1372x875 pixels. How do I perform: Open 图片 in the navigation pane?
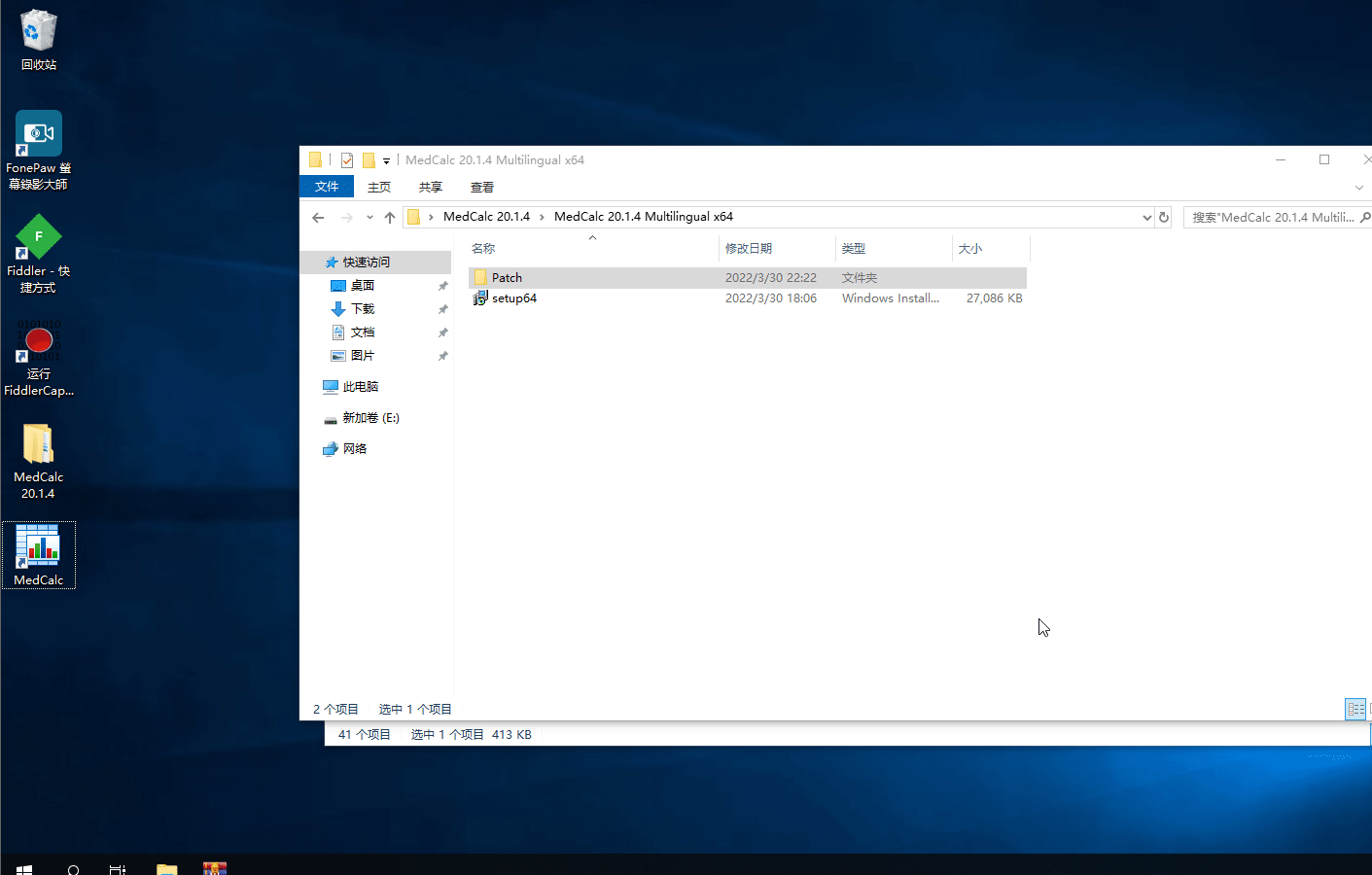tap(362, 356)
